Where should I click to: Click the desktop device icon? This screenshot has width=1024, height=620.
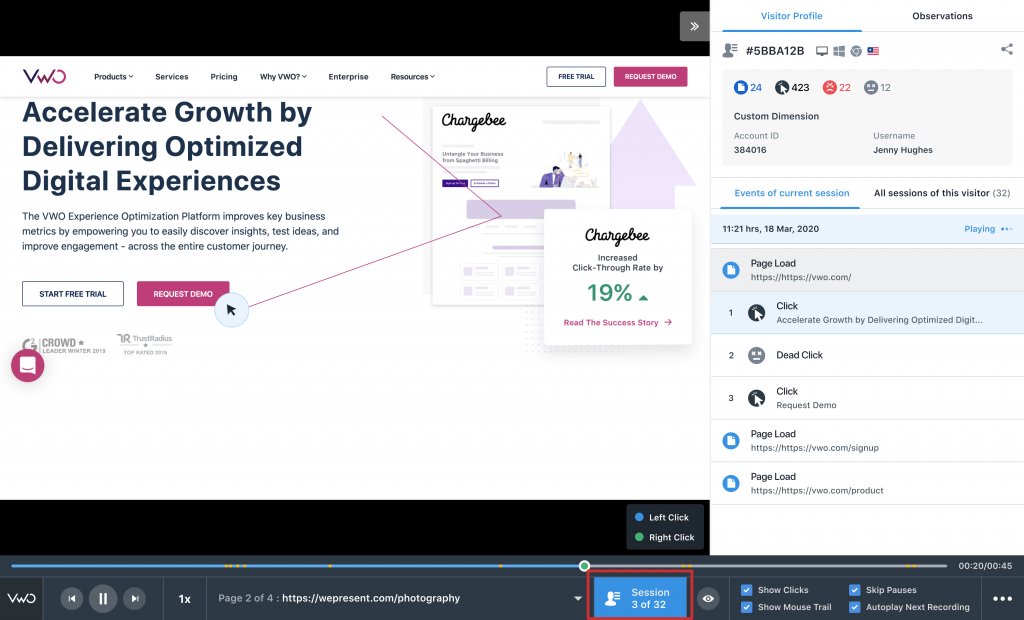(x=822, y=51)
